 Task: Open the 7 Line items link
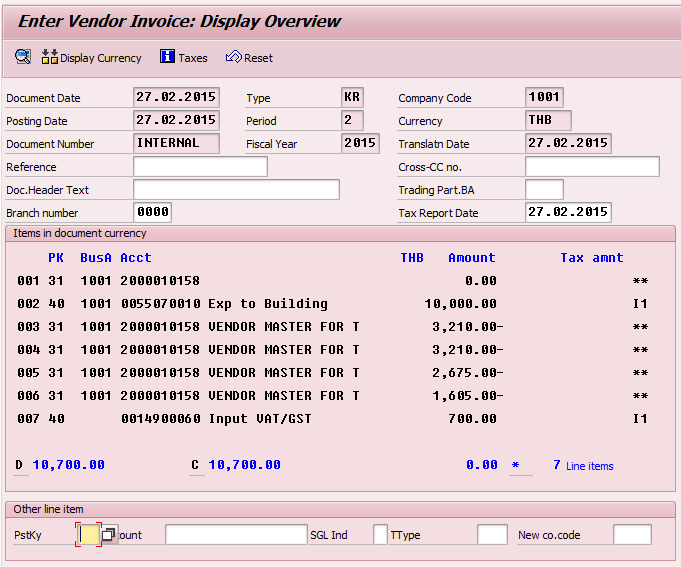[583, 465]
